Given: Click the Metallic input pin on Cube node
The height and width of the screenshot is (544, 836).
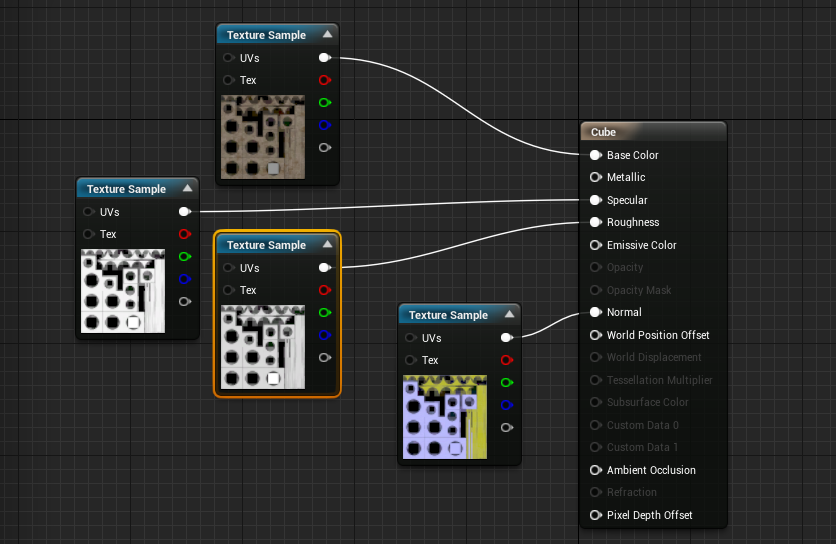Looking at the screenshot, I should point(595,178).
